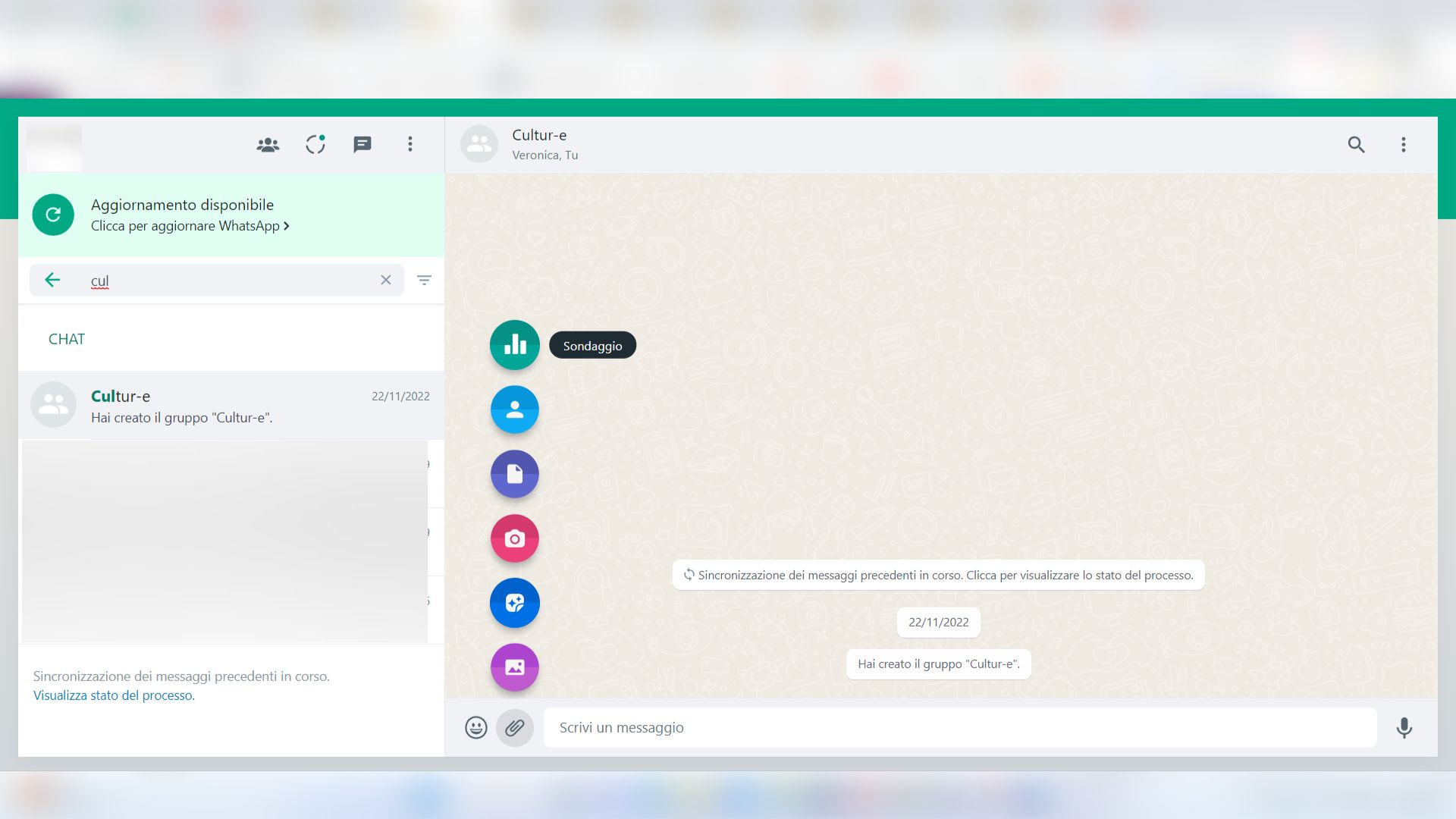Attach photos with the purple media icon
The image size is (1456, 819).
tap(514, 667)
